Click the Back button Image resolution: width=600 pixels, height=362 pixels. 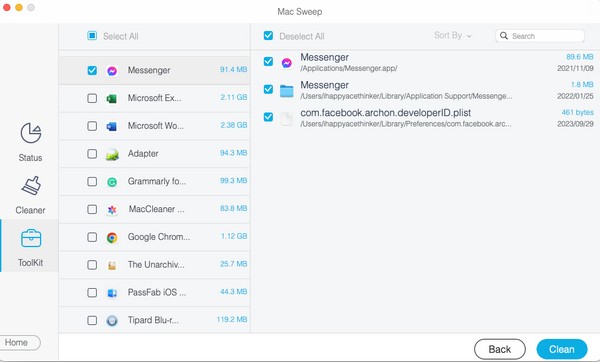[x=500, y=349]
